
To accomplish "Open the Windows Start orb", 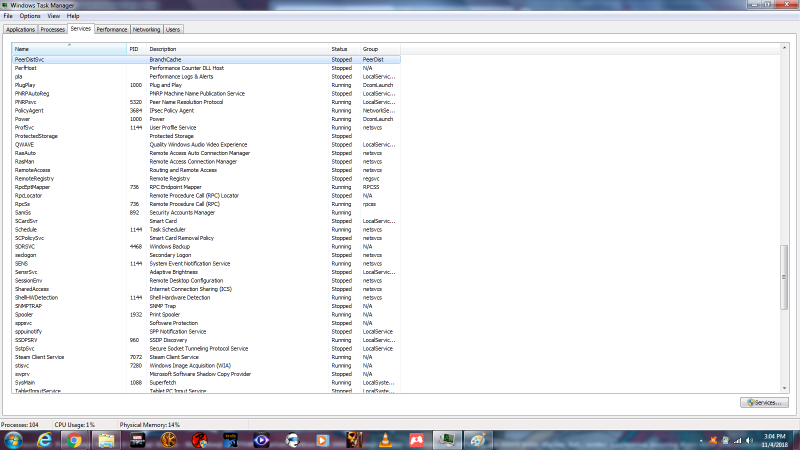I will coord(13,440).
